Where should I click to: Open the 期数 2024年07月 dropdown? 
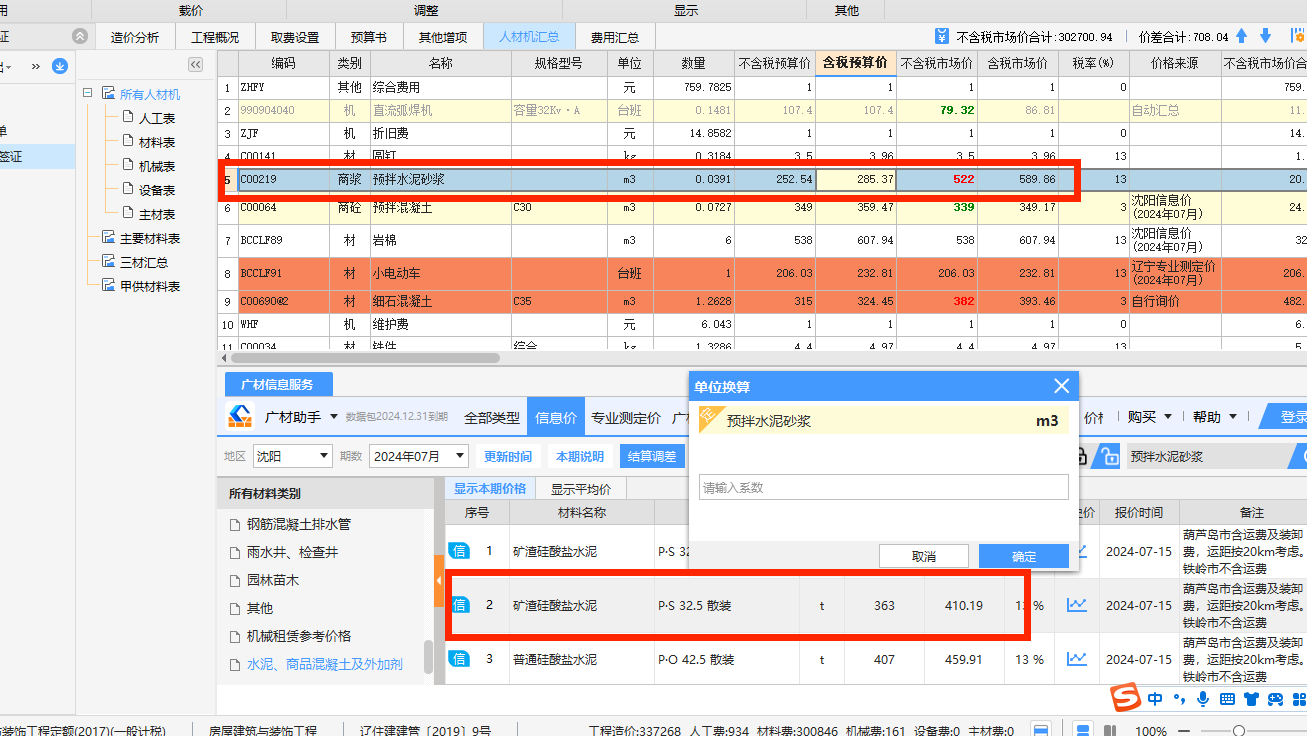(459, 456)
